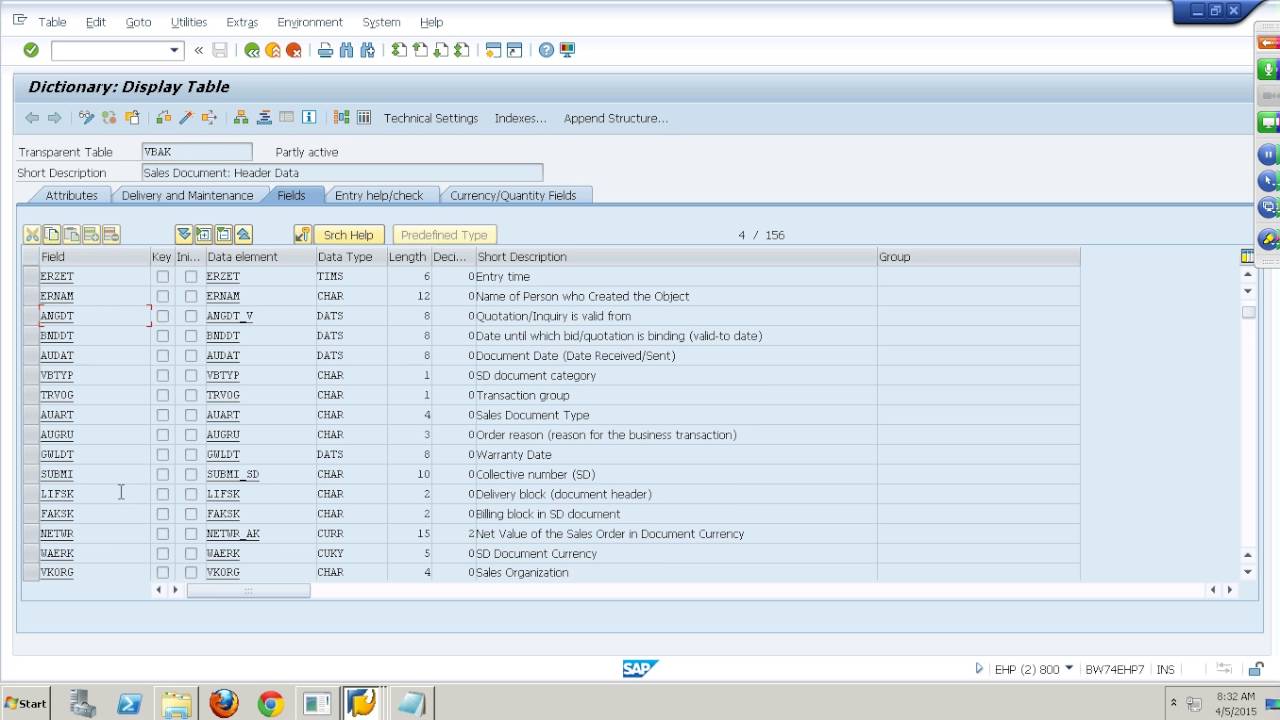Click the Print icon in the standard toolbar
1280x720 pixels.
(x=325, y=50)
